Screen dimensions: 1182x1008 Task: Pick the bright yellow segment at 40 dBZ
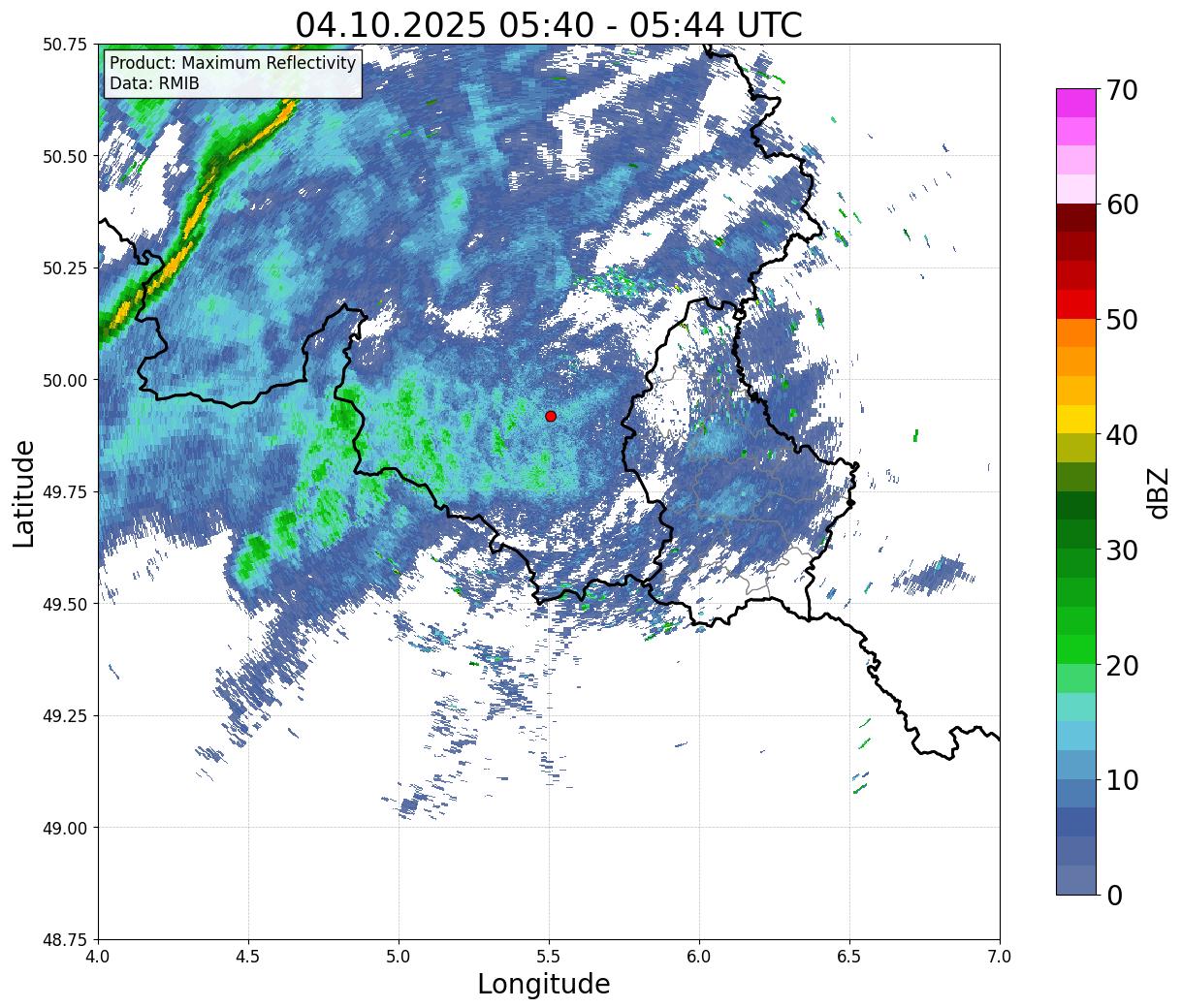click(1076, 420)
